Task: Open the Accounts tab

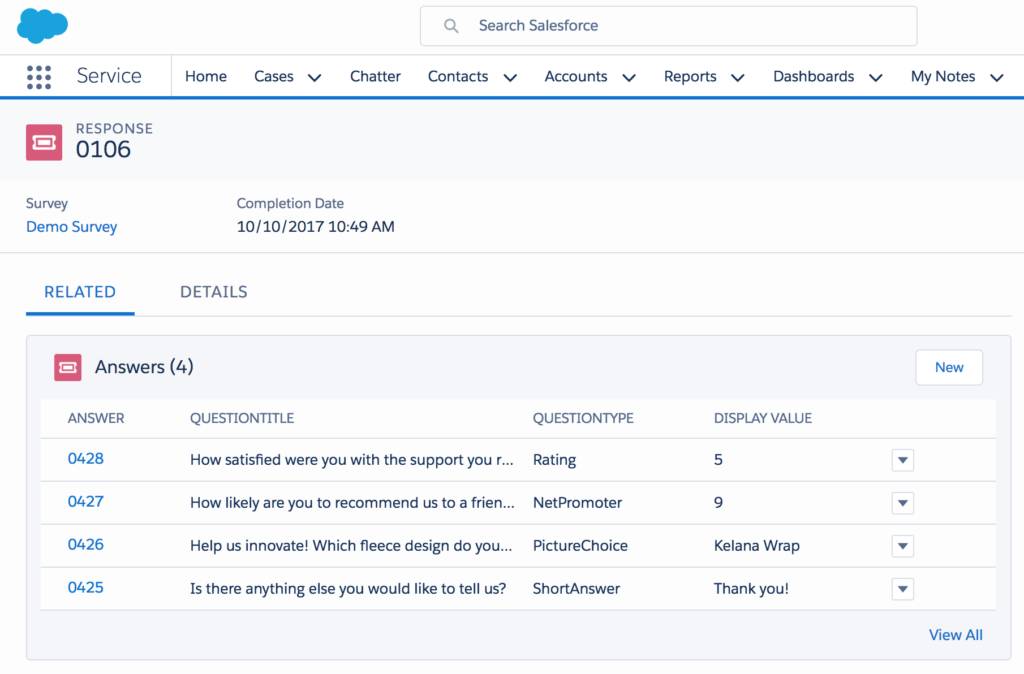Action: tap(576, 76)
